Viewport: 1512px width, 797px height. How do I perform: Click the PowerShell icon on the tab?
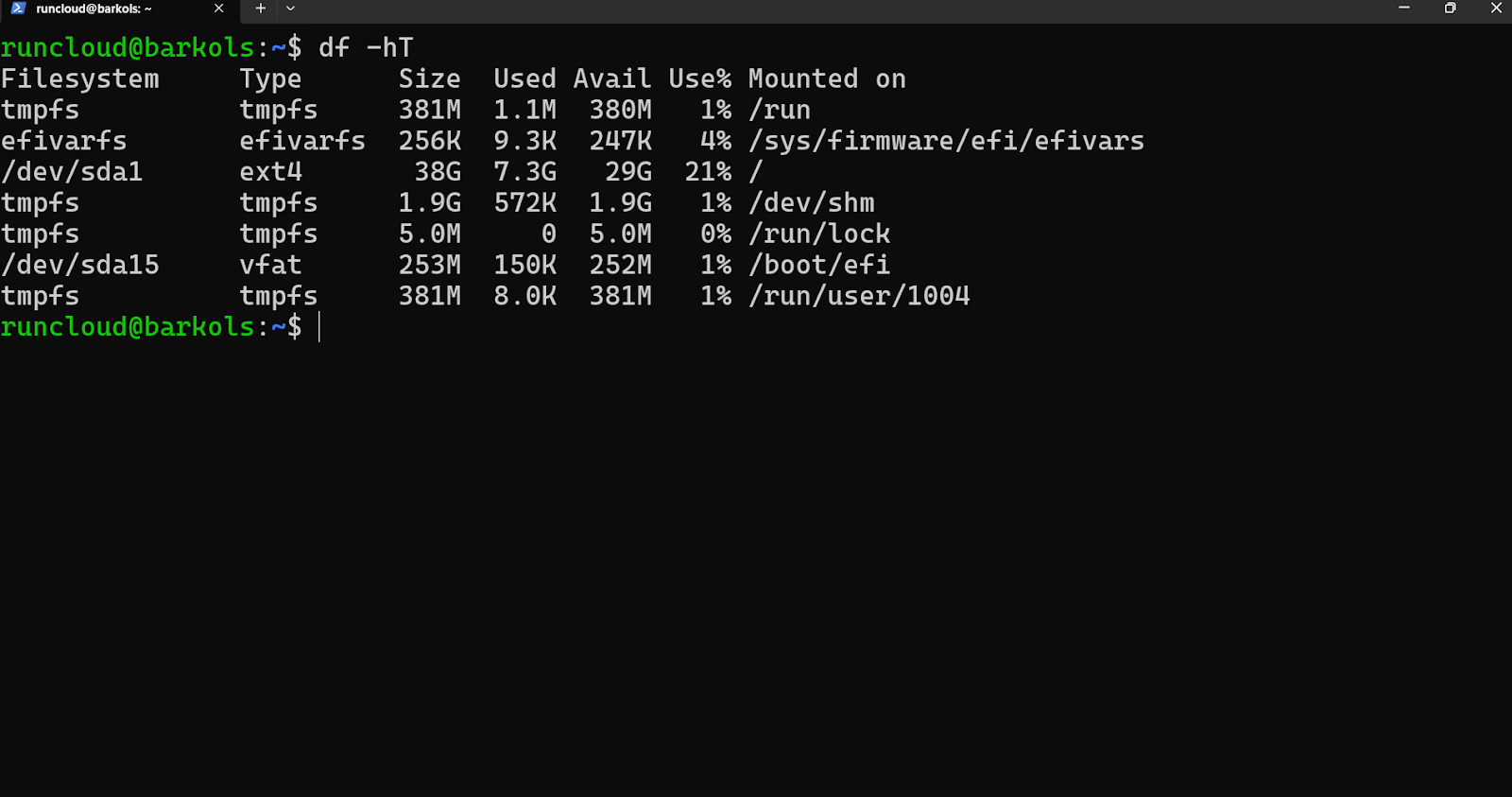coord(18,9)
